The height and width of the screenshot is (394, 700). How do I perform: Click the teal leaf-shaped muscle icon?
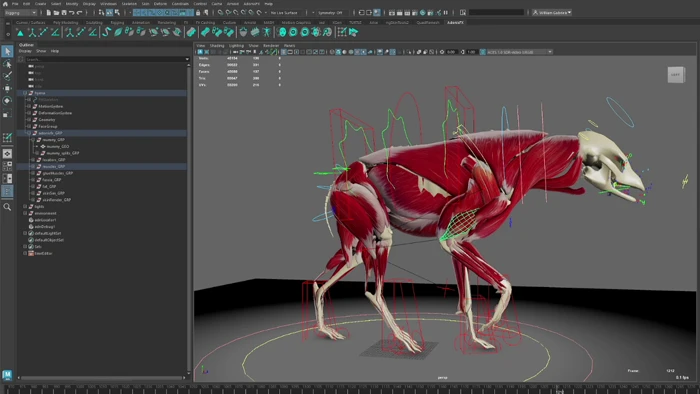pyautogui.click(x=118, y=32)
